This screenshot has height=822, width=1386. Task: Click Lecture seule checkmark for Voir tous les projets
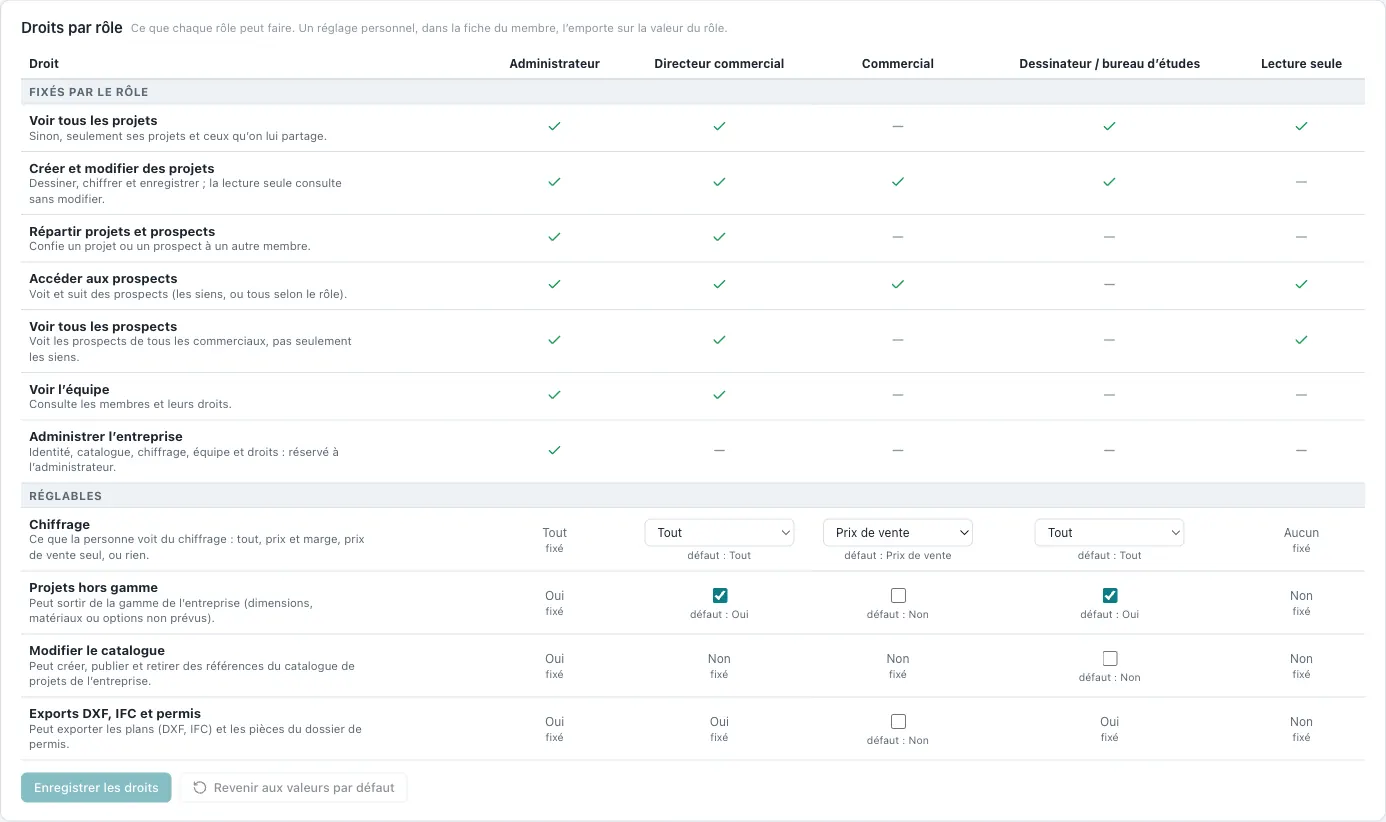tap(1301, 127)
